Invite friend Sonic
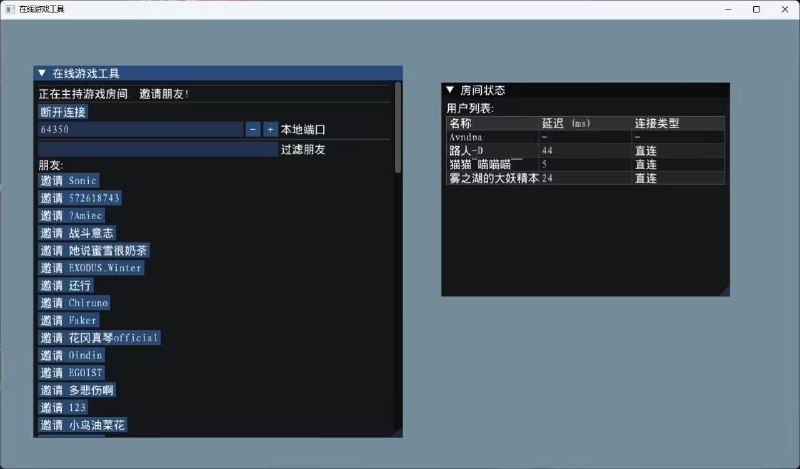Viewport: 800px width, 469px height. [69, 180]
